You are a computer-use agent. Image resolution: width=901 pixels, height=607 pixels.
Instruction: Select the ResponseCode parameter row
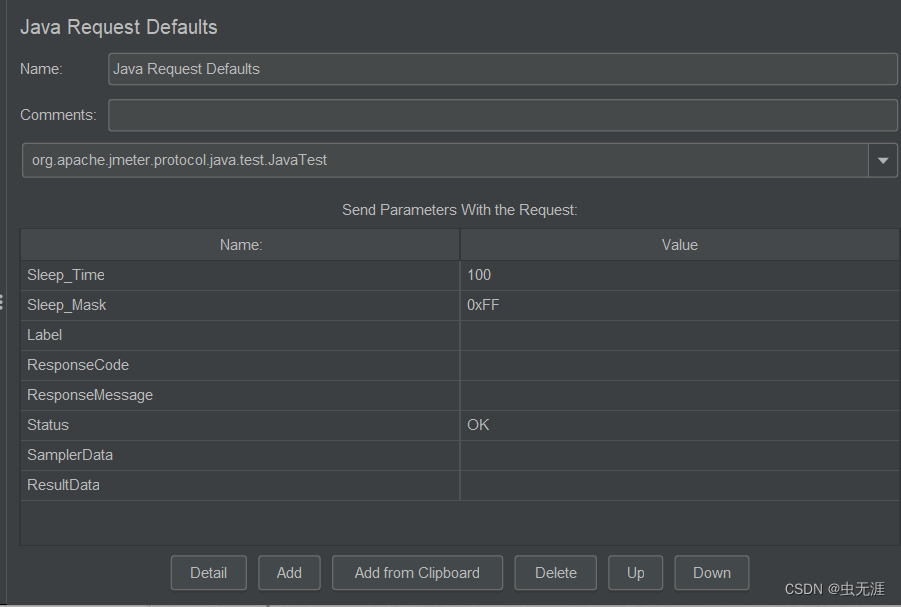coord(240,365)
